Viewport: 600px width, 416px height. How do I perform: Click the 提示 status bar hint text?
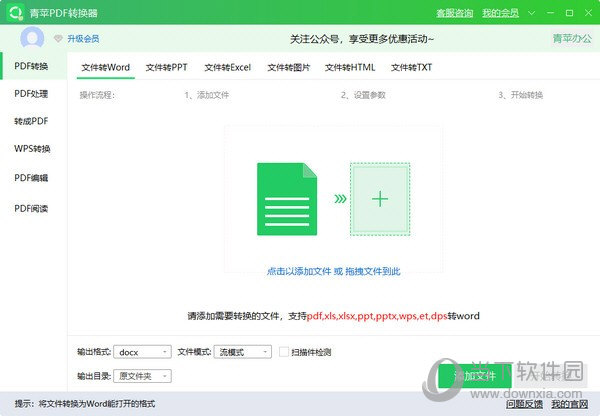85,404
